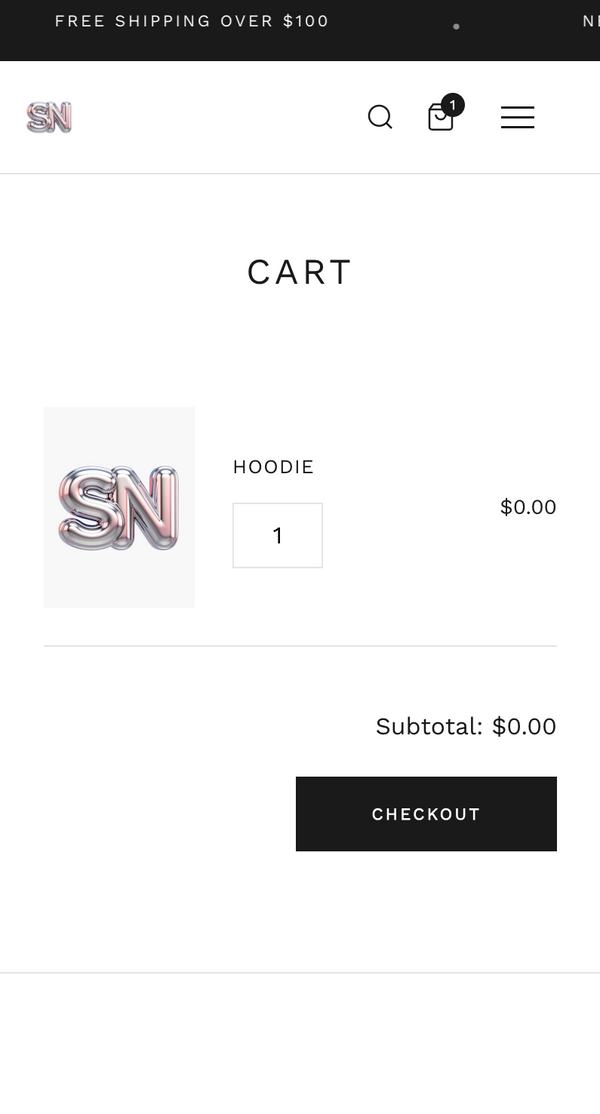Open the main menu from the three-line icon
Viewport: 600px width, 1114px height.
[517, 117]
